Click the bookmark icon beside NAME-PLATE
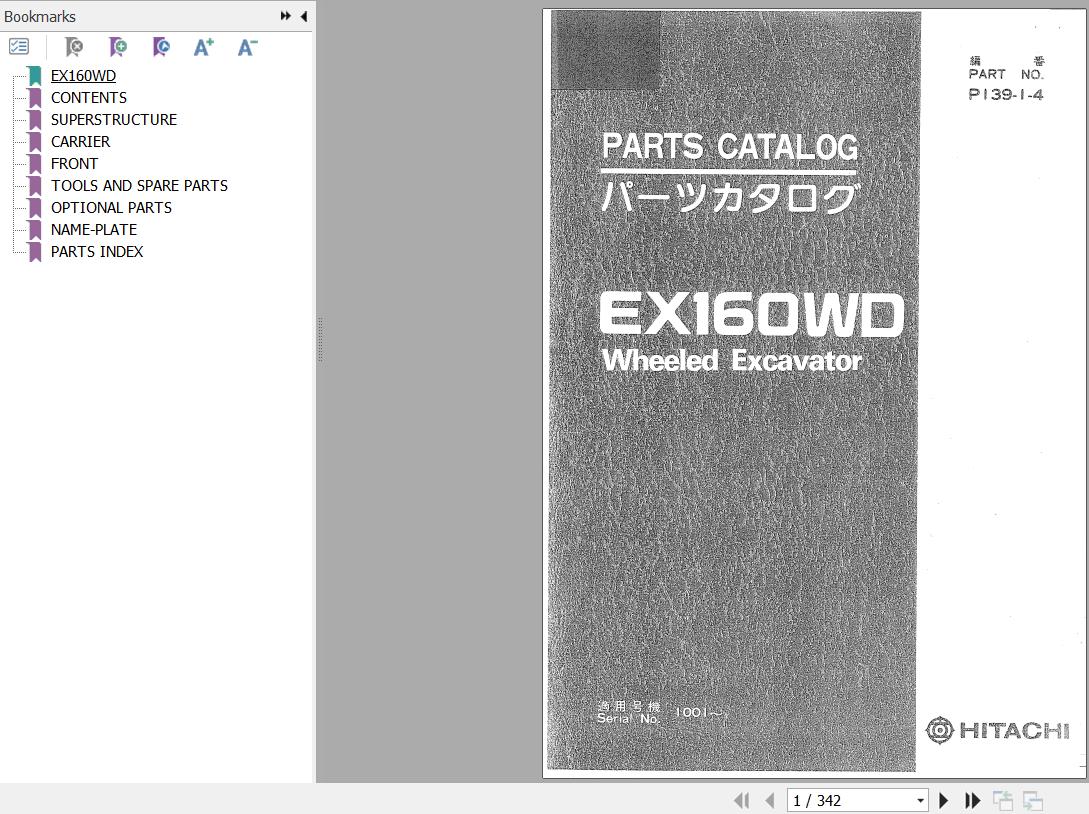This screenshot has width=1089, height=814. tap(35, 230)
